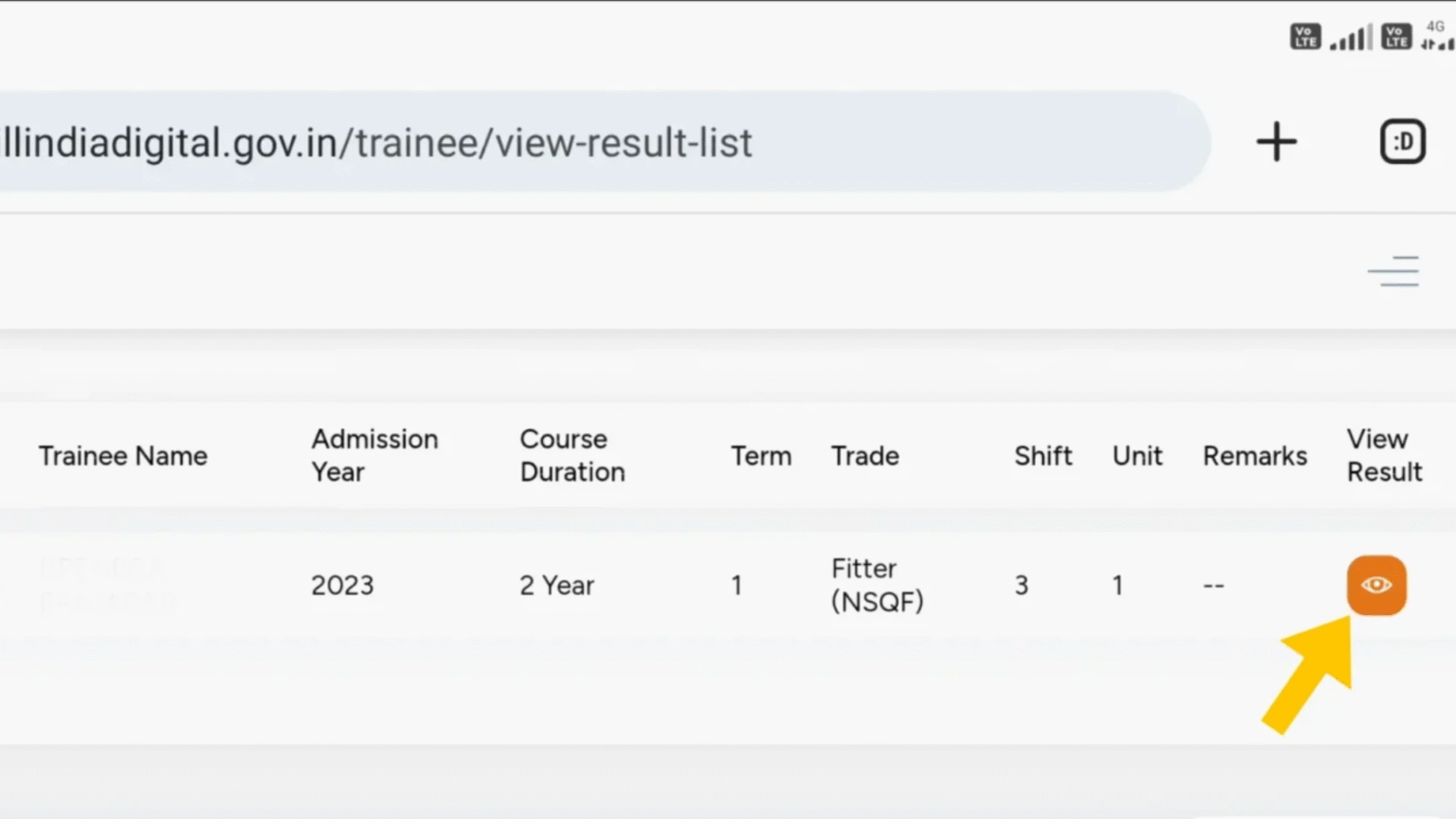
Task: Select the Trade column header
Action: [864, 456]
